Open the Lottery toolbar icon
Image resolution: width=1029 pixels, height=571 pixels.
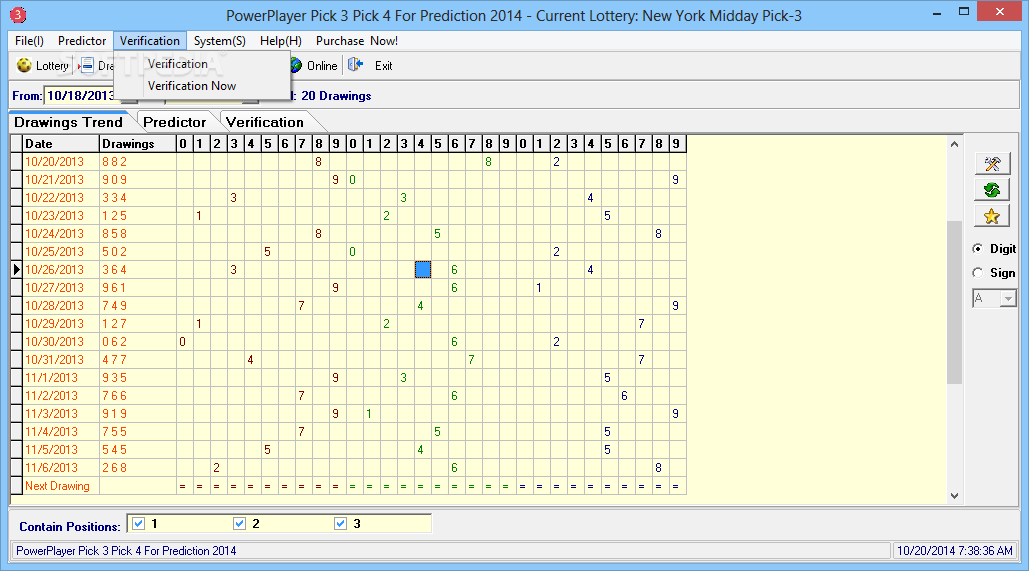[x=24, y=66]
